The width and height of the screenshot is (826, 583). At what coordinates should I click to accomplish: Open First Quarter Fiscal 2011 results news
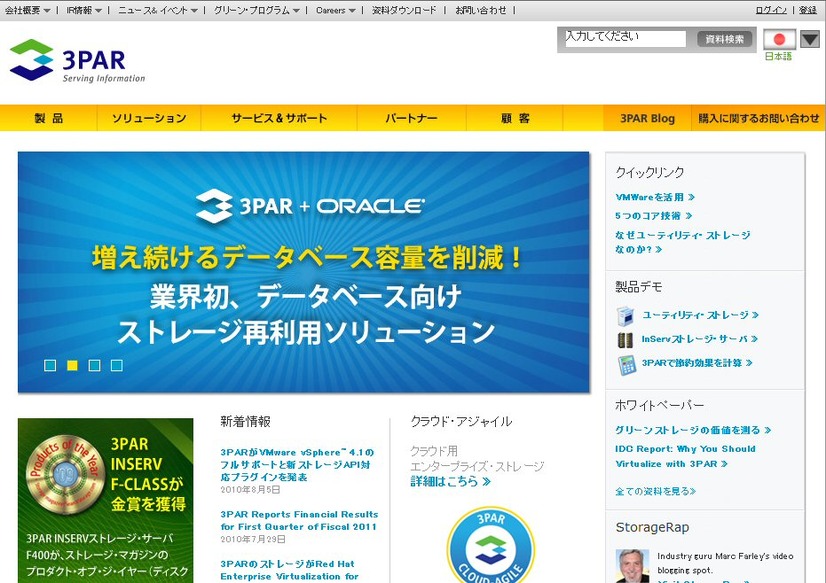point(299,520)
